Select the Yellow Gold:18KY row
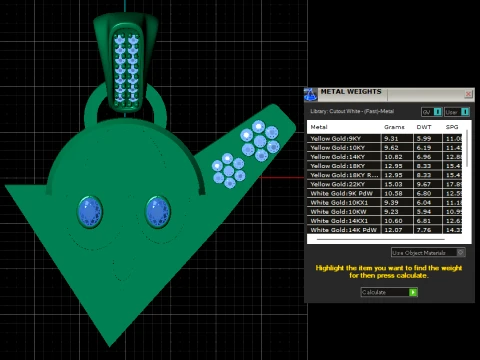Screen dimensions: 480x360 385,166
